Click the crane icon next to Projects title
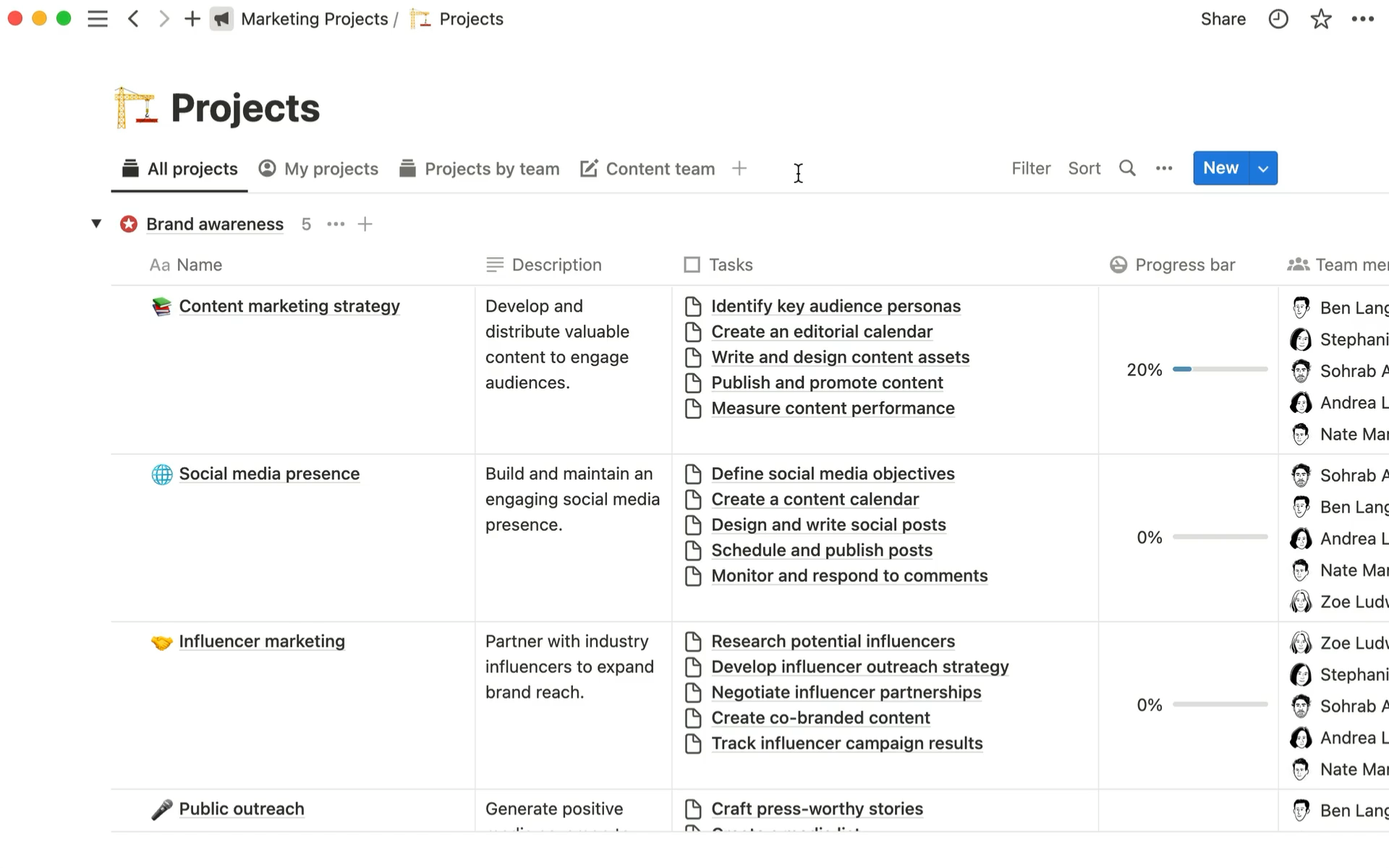Viewport: 1389px width, 868px height. click(x=137, y=107)
